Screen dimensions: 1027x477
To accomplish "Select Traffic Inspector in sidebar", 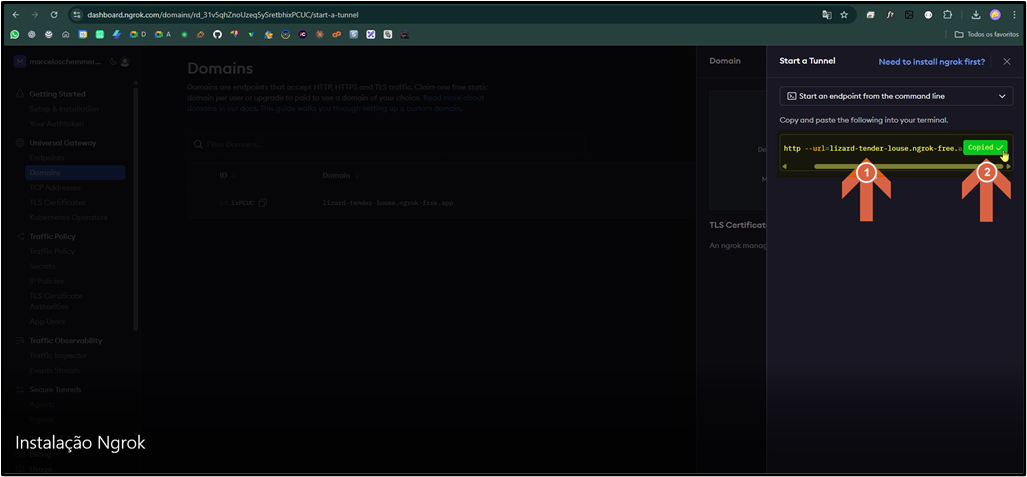I will point(58,355).
